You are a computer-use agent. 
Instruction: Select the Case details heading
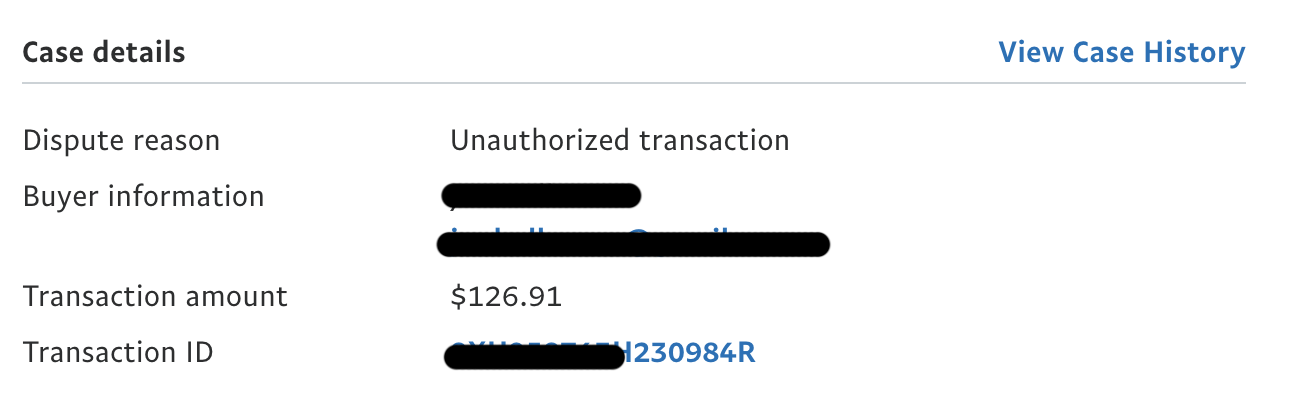(104, 52)
